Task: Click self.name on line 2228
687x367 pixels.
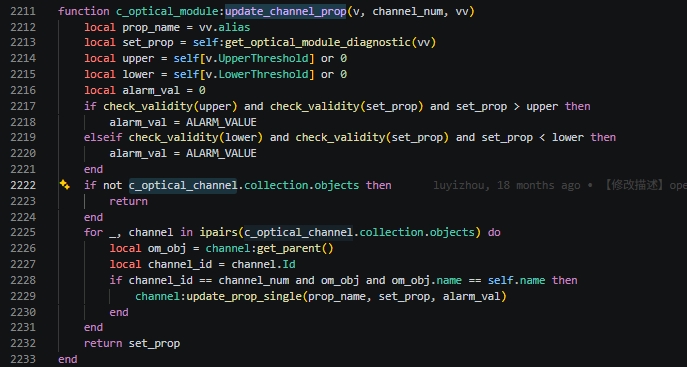Action: pyautogui.click(x=517, y=280)
